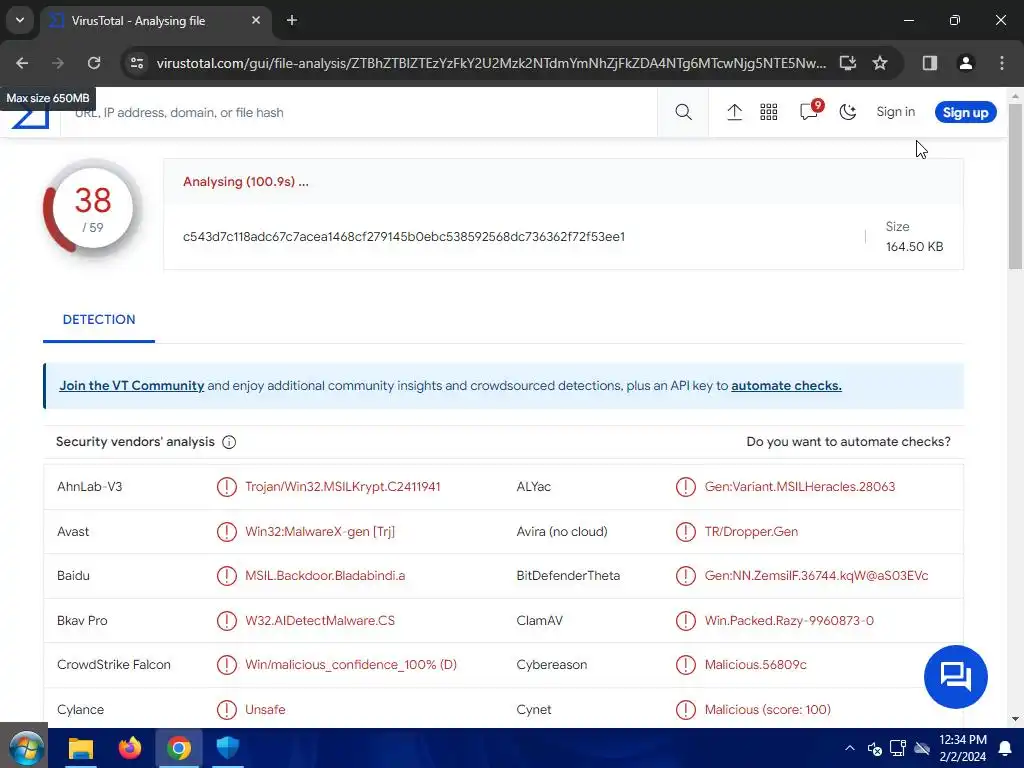
Task: Click MSIL.Backdoor.Bladabindi.a result
Action: 325,575
